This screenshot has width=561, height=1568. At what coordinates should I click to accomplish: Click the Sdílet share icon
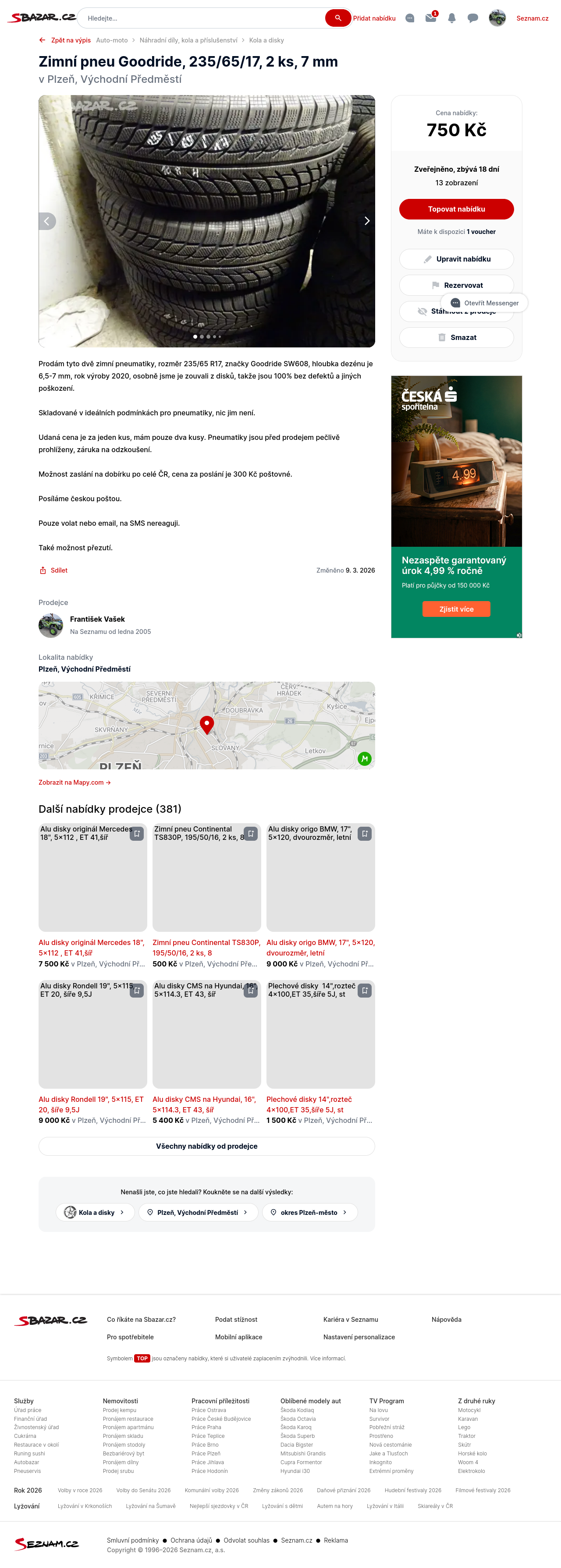43,570
